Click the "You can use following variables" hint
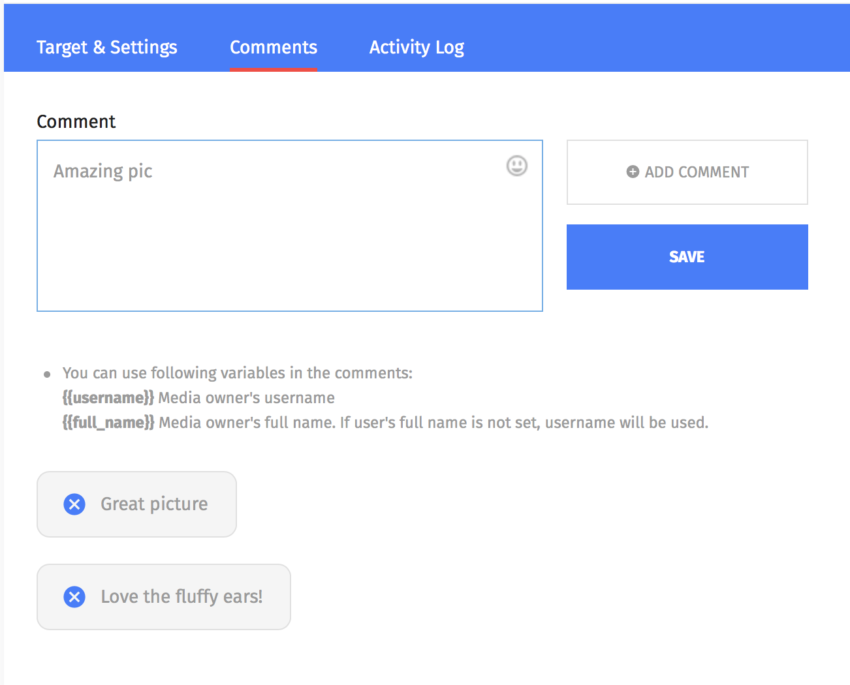Image resolution: width=850 pixels, height=685 pixels. pyautogui.click(x=237, y=373)
